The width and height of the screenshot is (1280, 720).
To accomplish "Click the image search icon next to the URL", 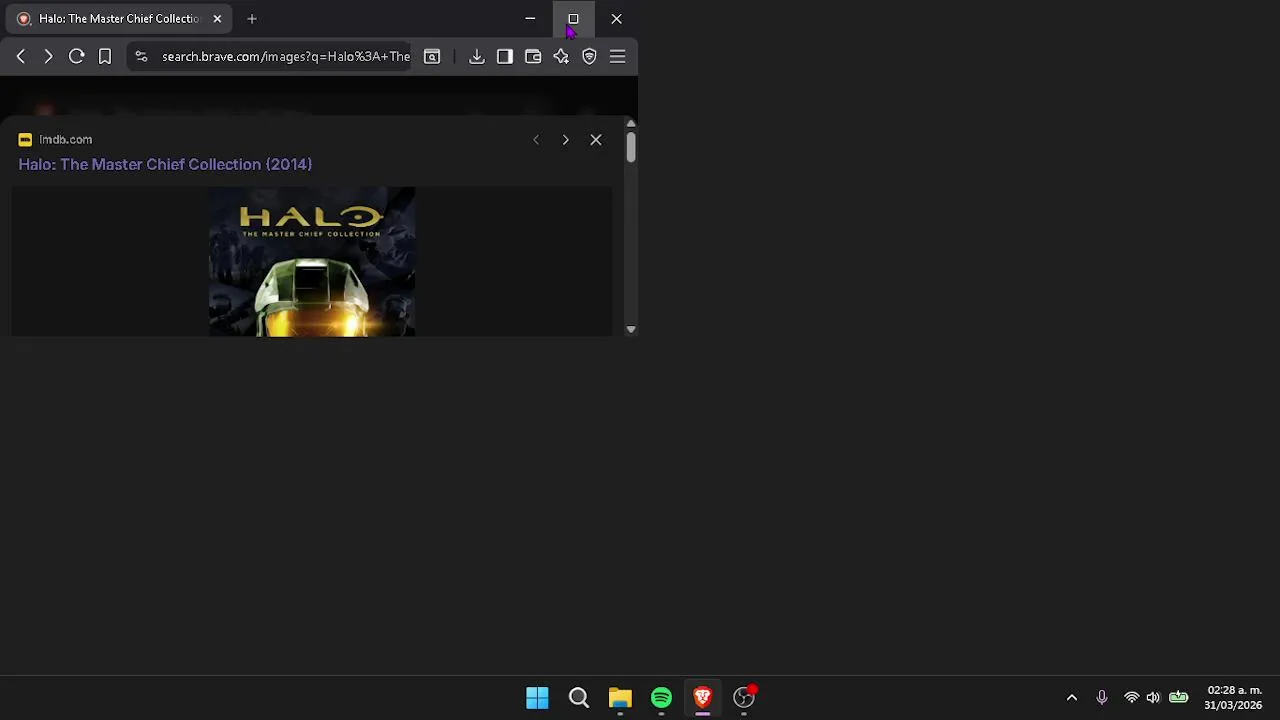I will (x=432, y=57).
